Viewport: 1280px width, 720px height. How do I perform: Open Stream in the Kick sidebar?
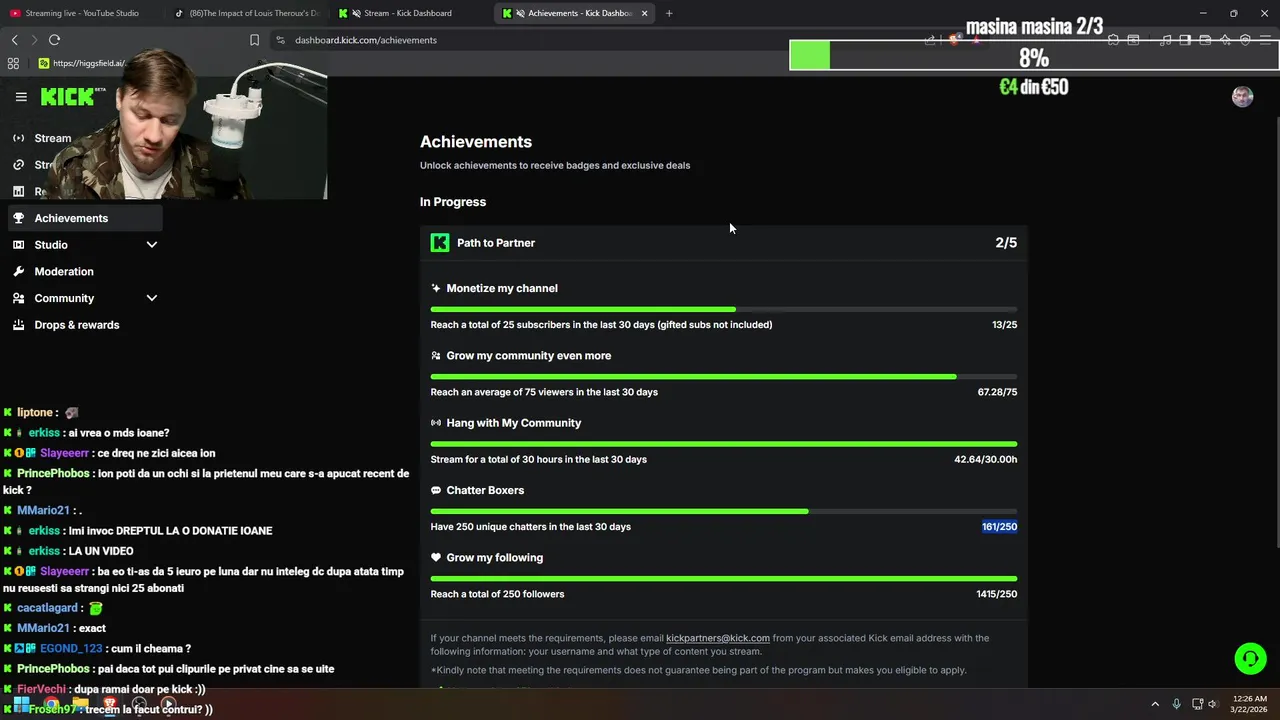(x=52, y=138)
